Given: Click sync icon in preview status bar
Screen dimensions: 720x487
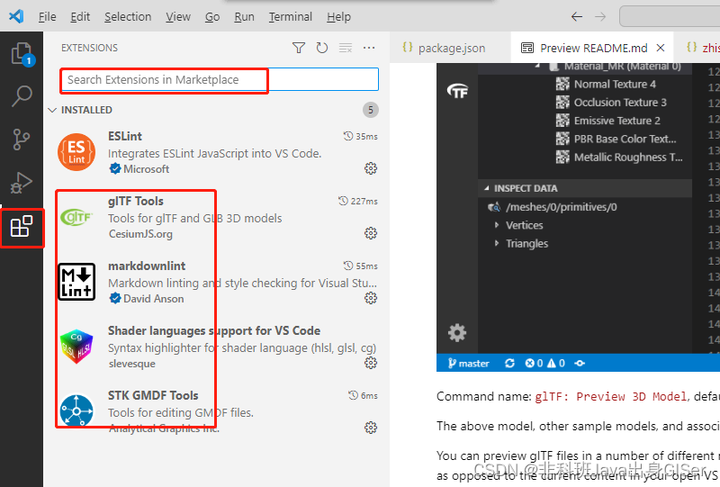Looking at the screenshot, I should tap(510, 364).
